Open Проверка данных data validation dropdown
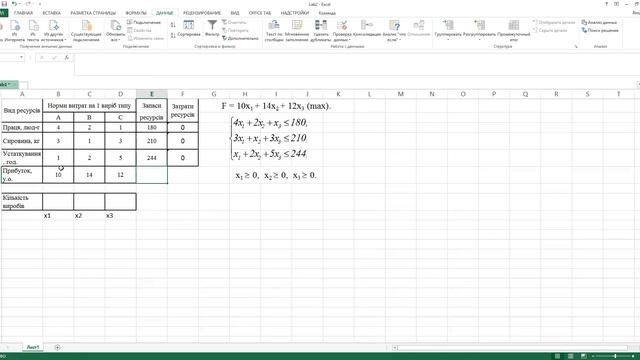Image resolution: width=640 pixels, height=360 pixels. pyautogui.click(x=342, y=31)
